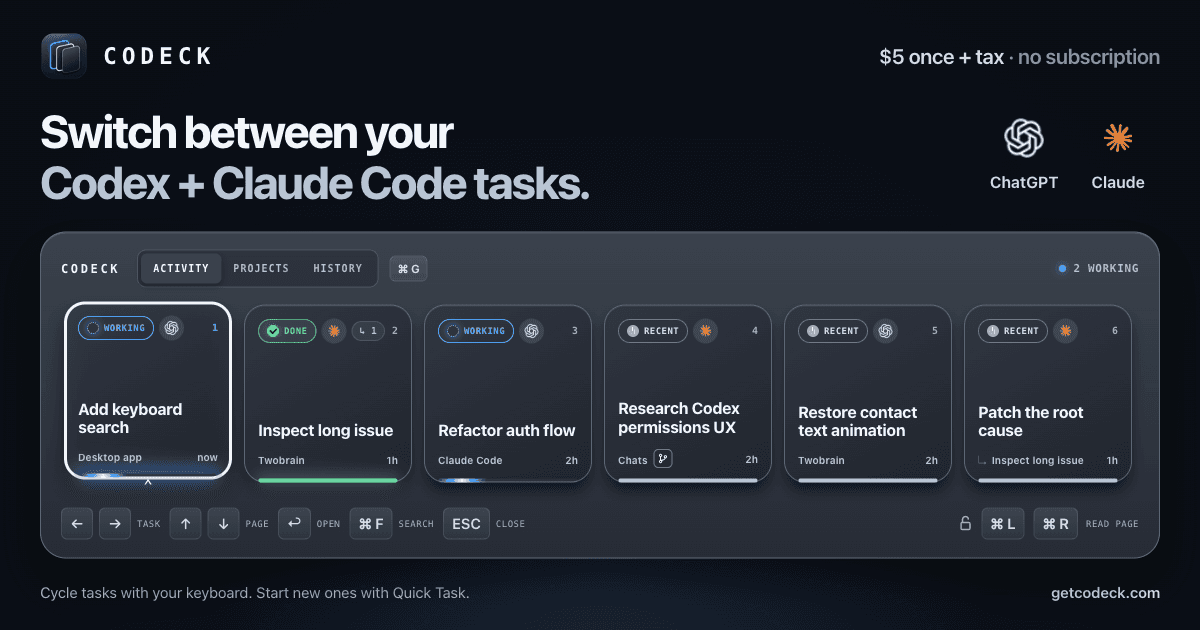The height and width of the screenshot is (630, 1200).
Task: Click the left arrow task key
Action: (77, 523)
